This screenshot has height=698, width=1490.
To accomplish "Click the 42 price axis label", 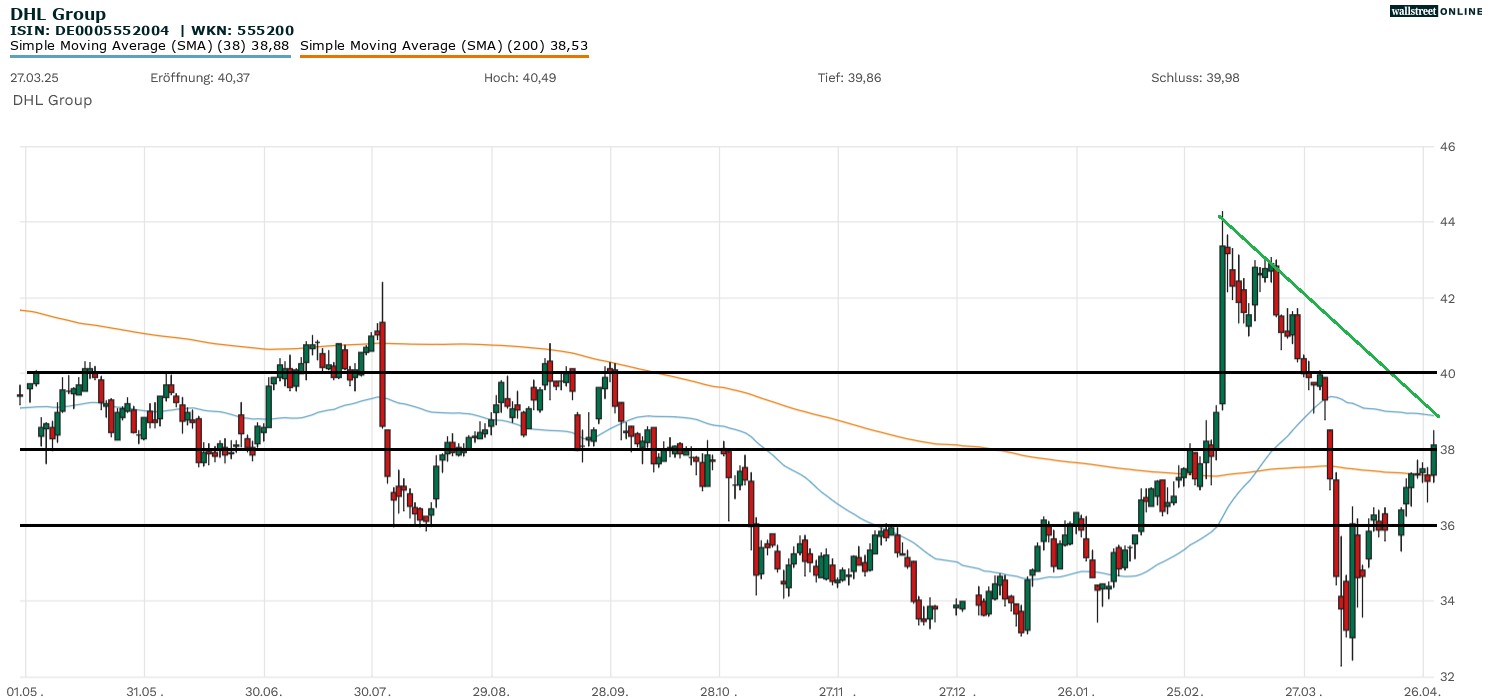I will 1446,298.
